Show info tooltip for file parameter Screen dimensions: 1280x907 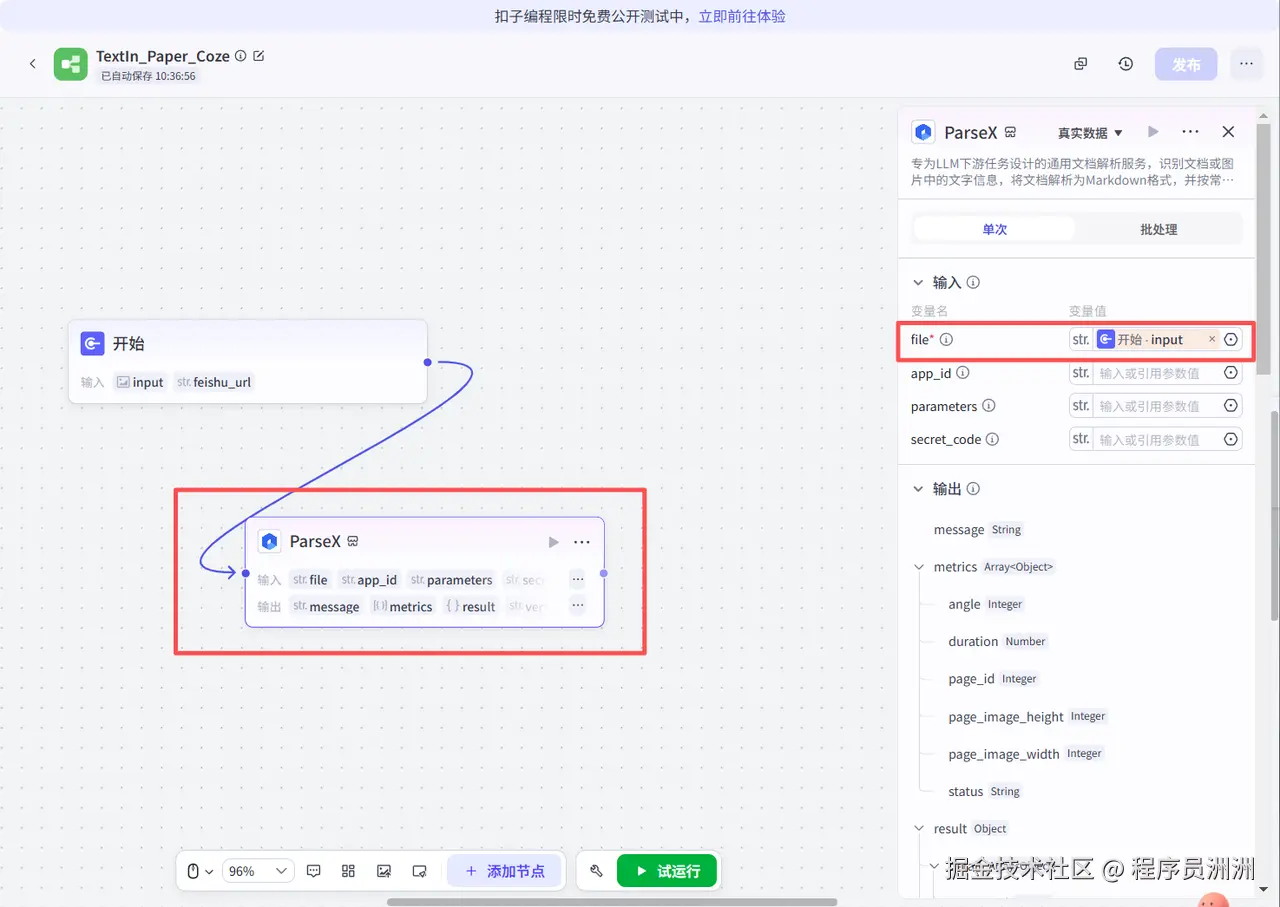[x=946, y=340]
